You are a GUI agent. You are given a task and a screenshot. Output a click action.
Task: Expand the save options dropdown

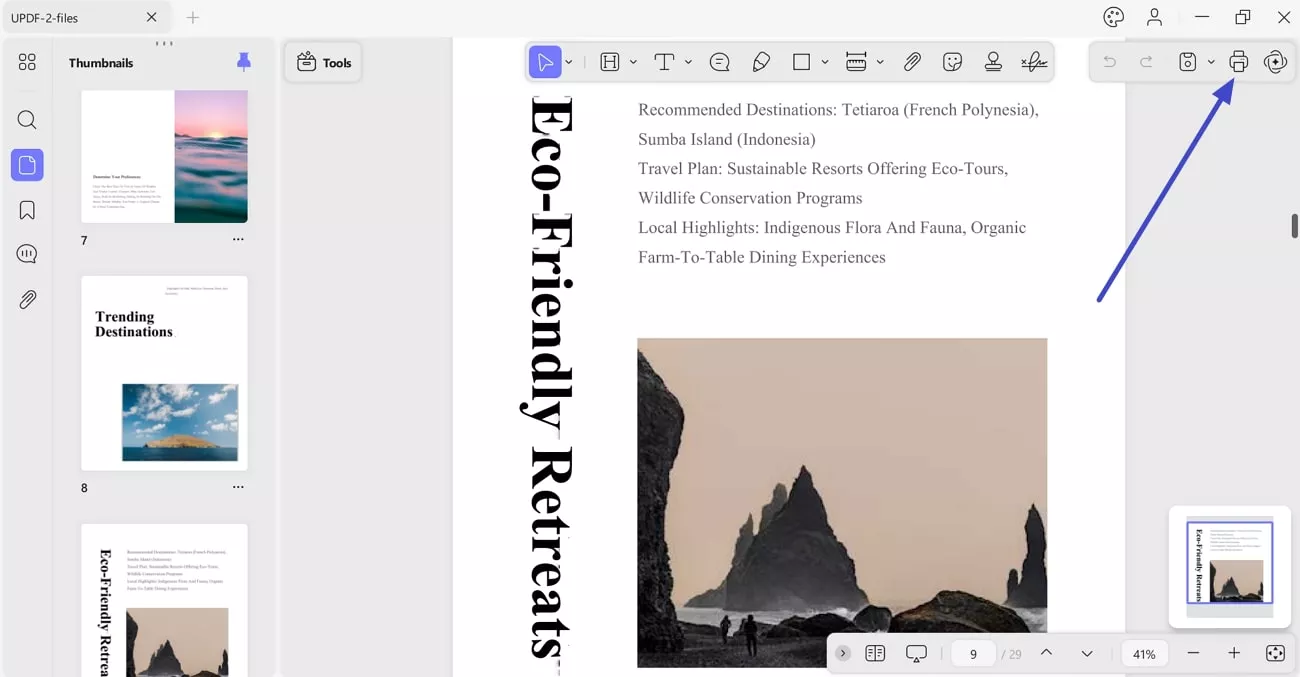(1210, 62)
